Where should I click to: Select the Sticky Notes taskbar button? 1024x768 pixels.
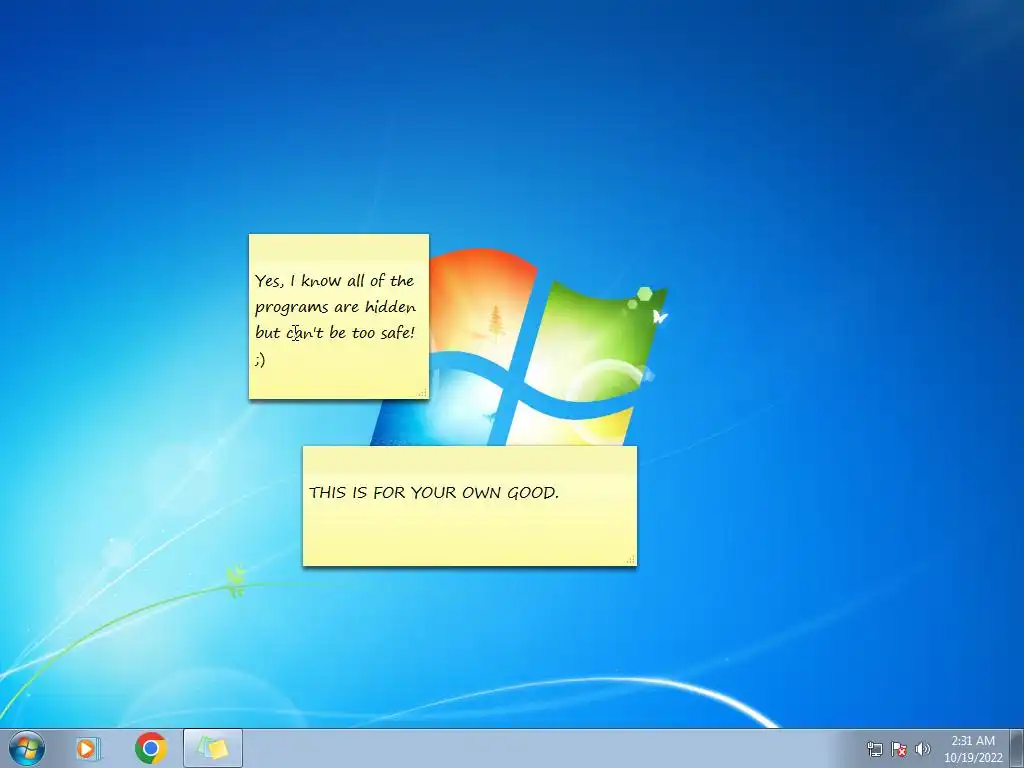213,748
